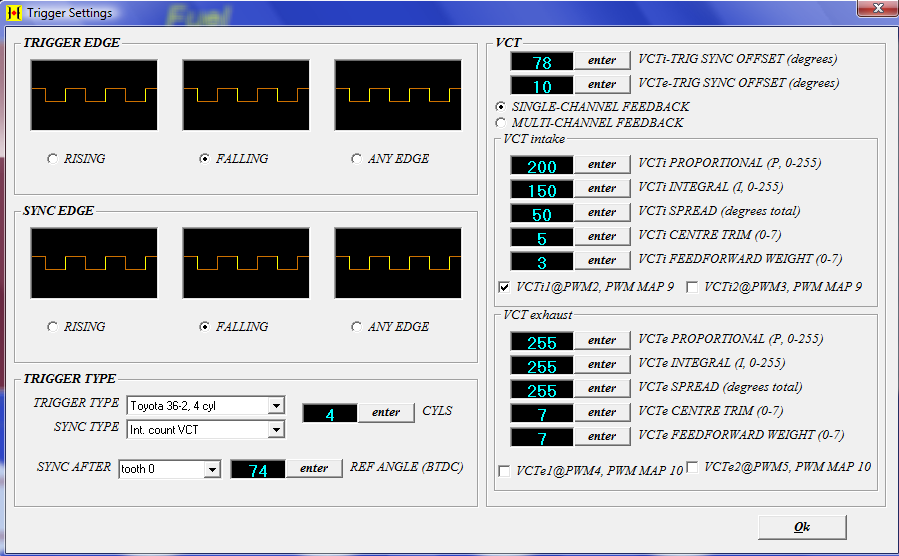The width and height of the screenshot is (899, 556).
Task: Click enter for VCTi FEEDFORWARD WEIGHT
Action: [602, 261]
